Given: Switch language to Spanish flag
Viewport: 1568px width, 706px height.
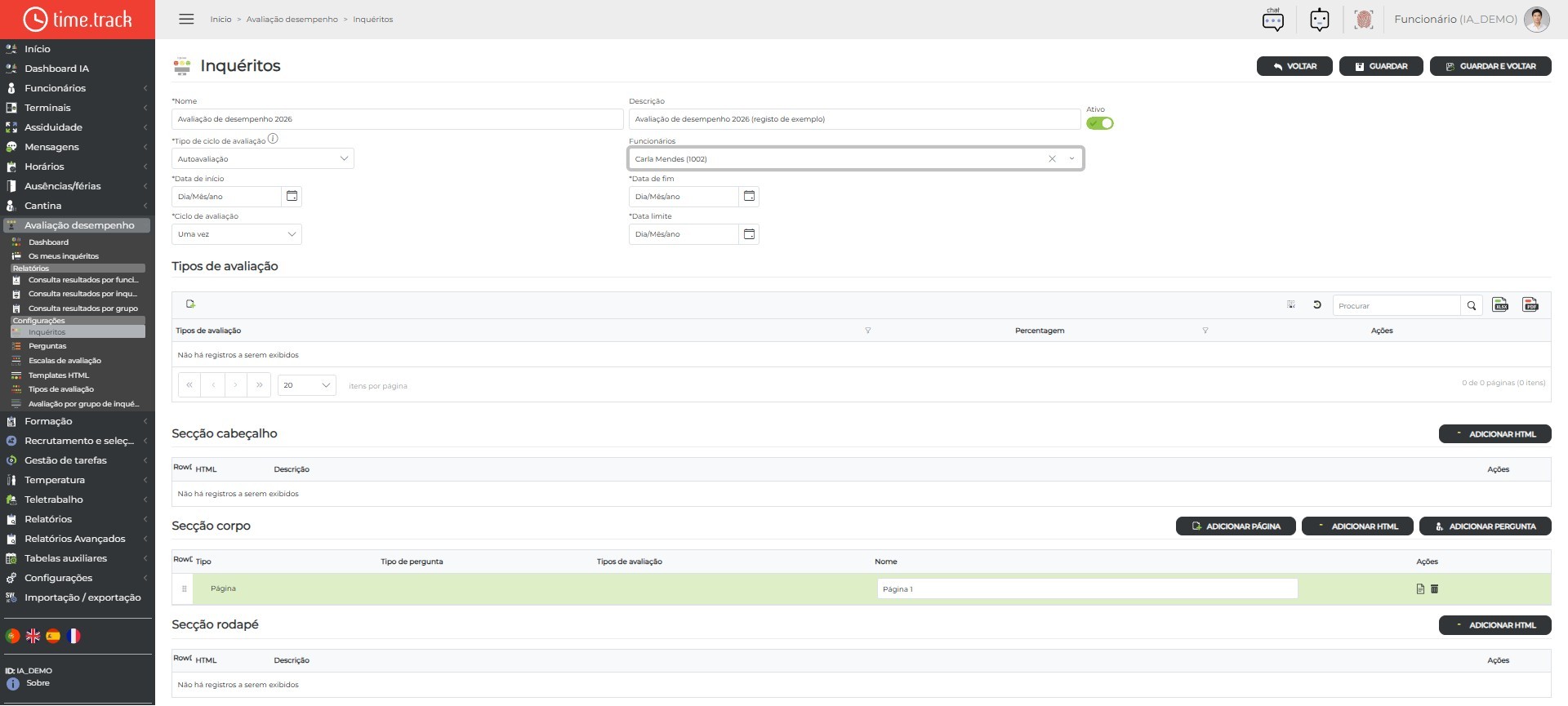Looking at the screenshot, I should (x=53, y=636).
